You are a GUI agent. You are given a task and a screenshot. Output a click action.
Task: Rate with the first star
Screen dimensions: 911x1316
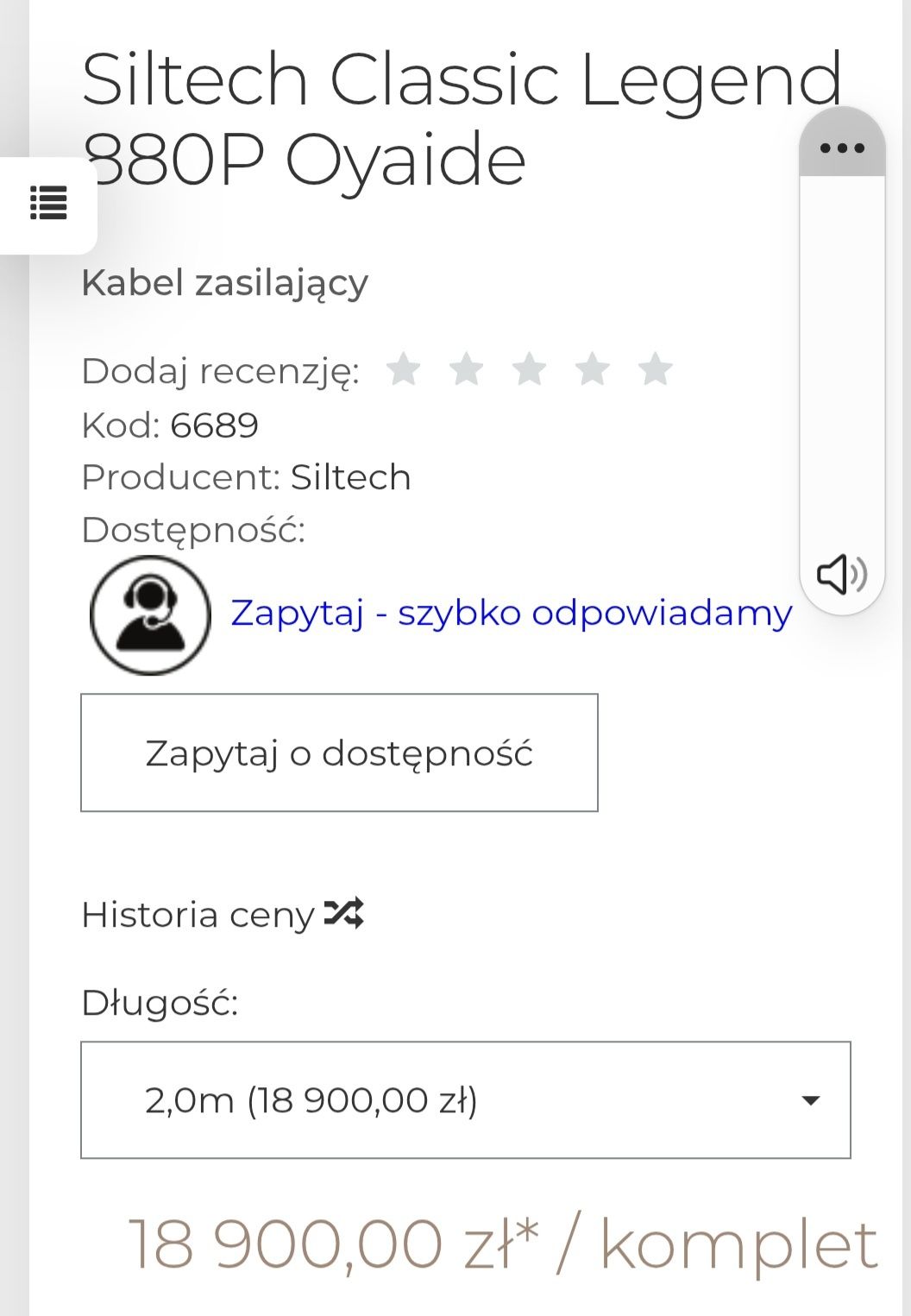[x=403, y=369]
